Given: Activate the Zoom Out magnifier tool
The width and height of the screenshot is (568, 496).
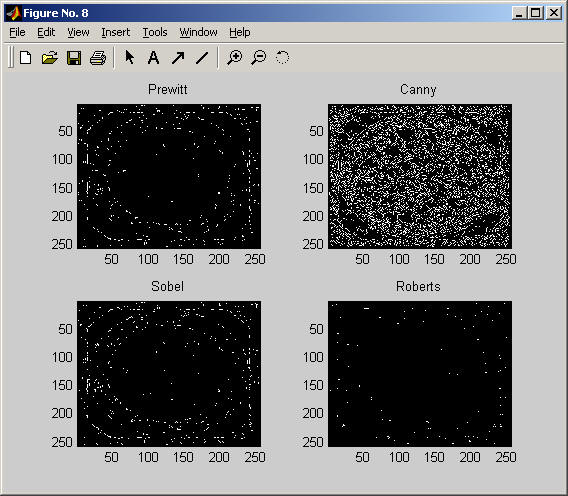Looking at the screenshot, I should coord(259,58).
